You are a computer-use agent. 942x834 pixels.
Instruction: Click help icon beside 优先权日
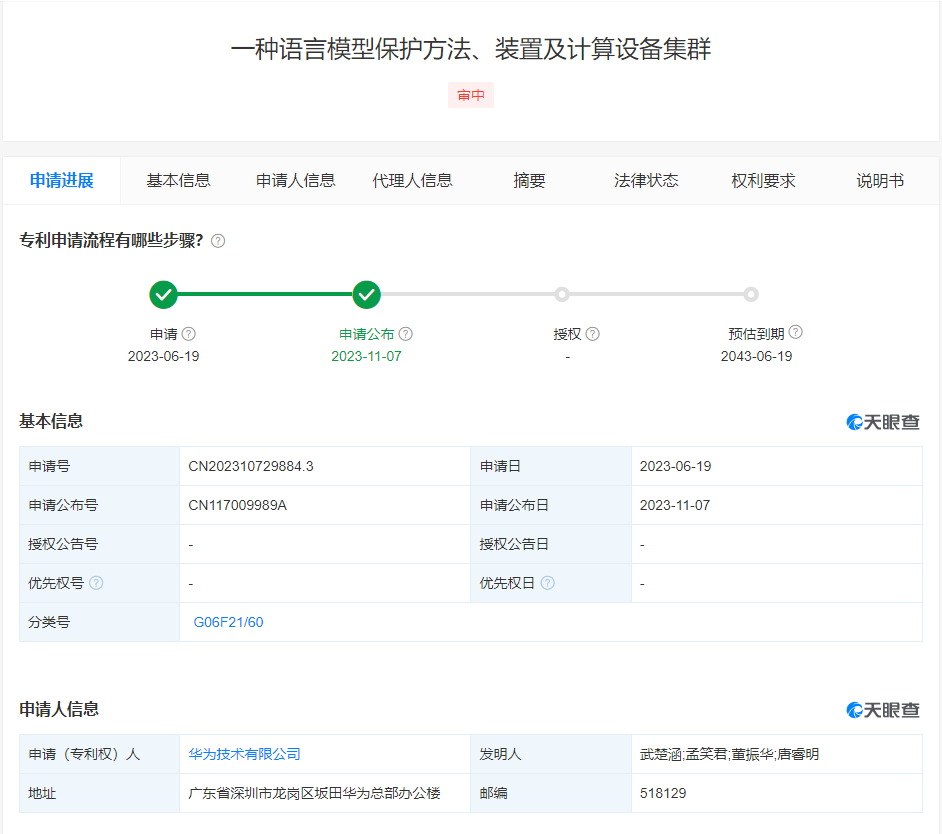click(x=547, y=583)
